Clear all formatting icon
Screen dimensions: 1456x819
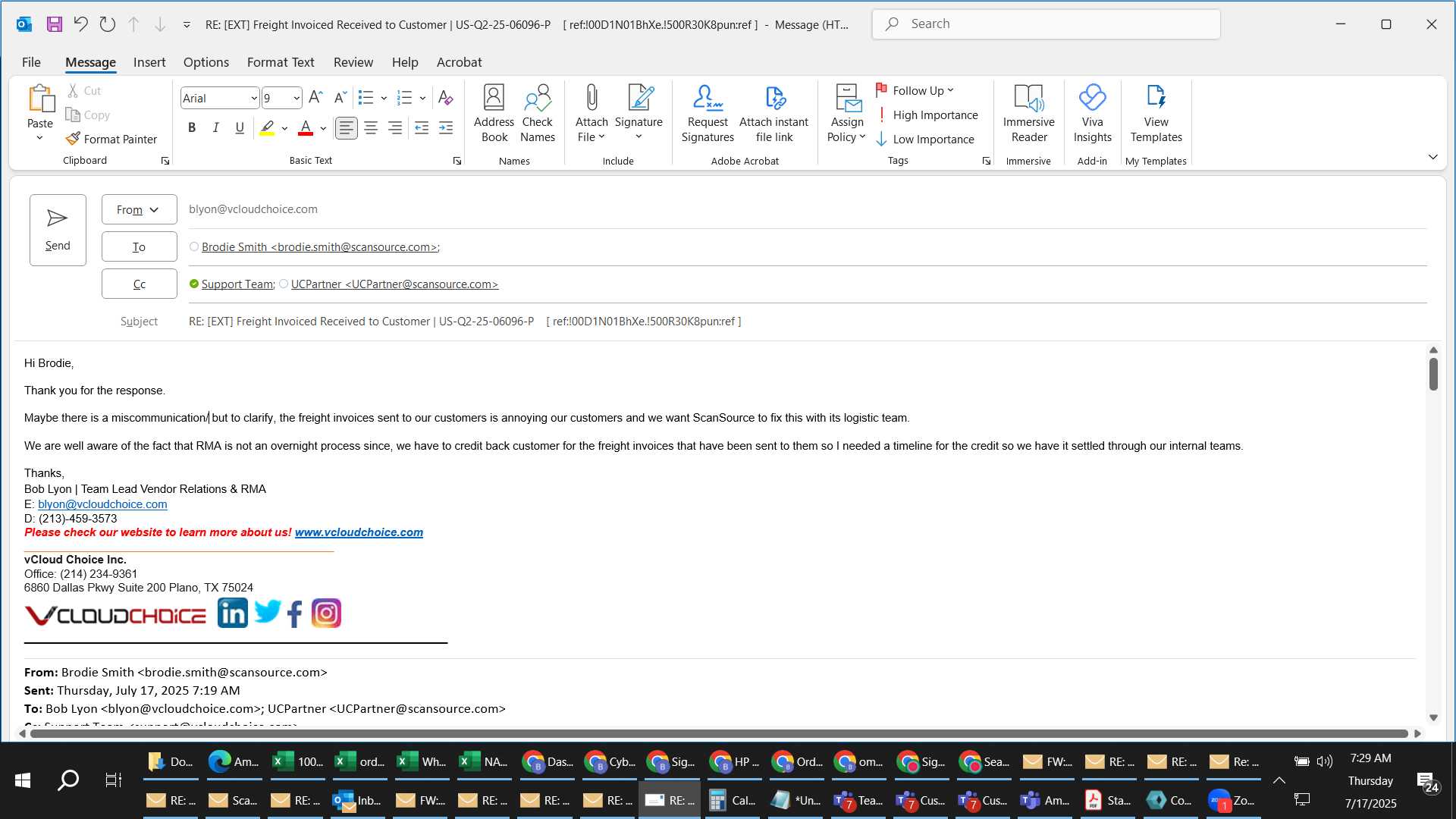tap(446, 97)
